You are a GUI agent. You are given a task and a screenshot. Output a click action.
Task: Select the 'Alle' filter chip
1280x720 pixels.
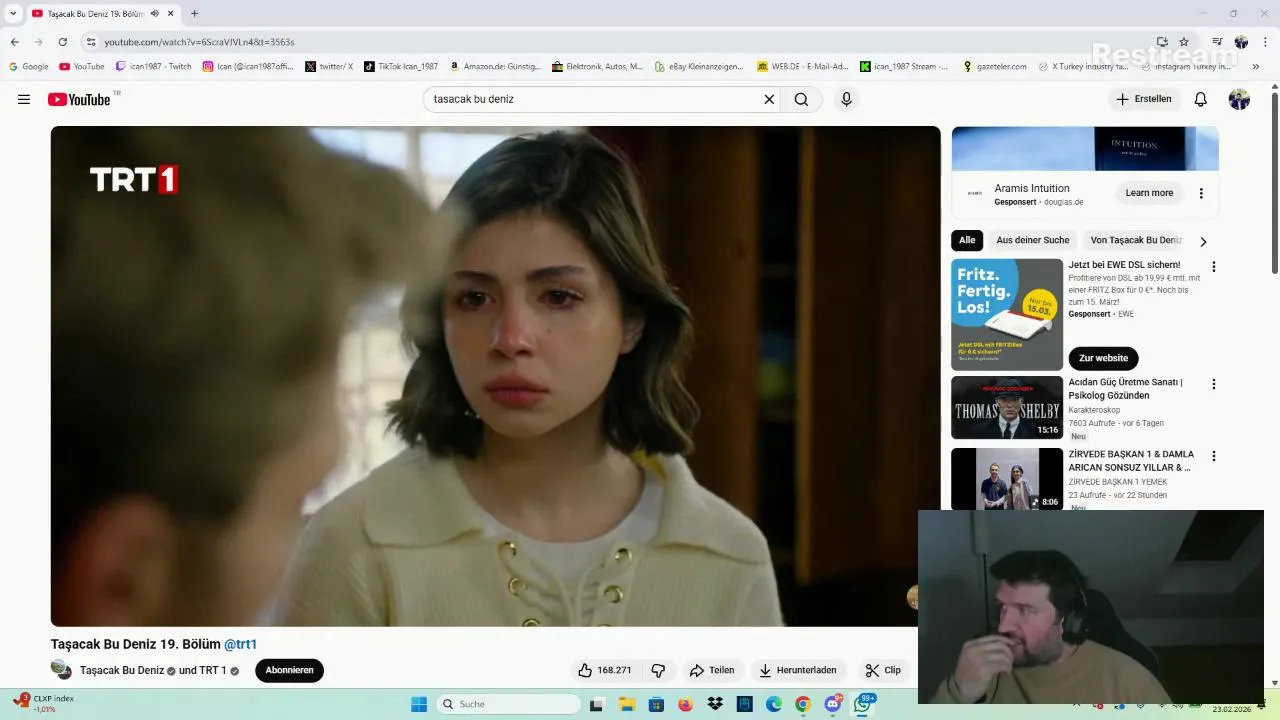[967, 240]
